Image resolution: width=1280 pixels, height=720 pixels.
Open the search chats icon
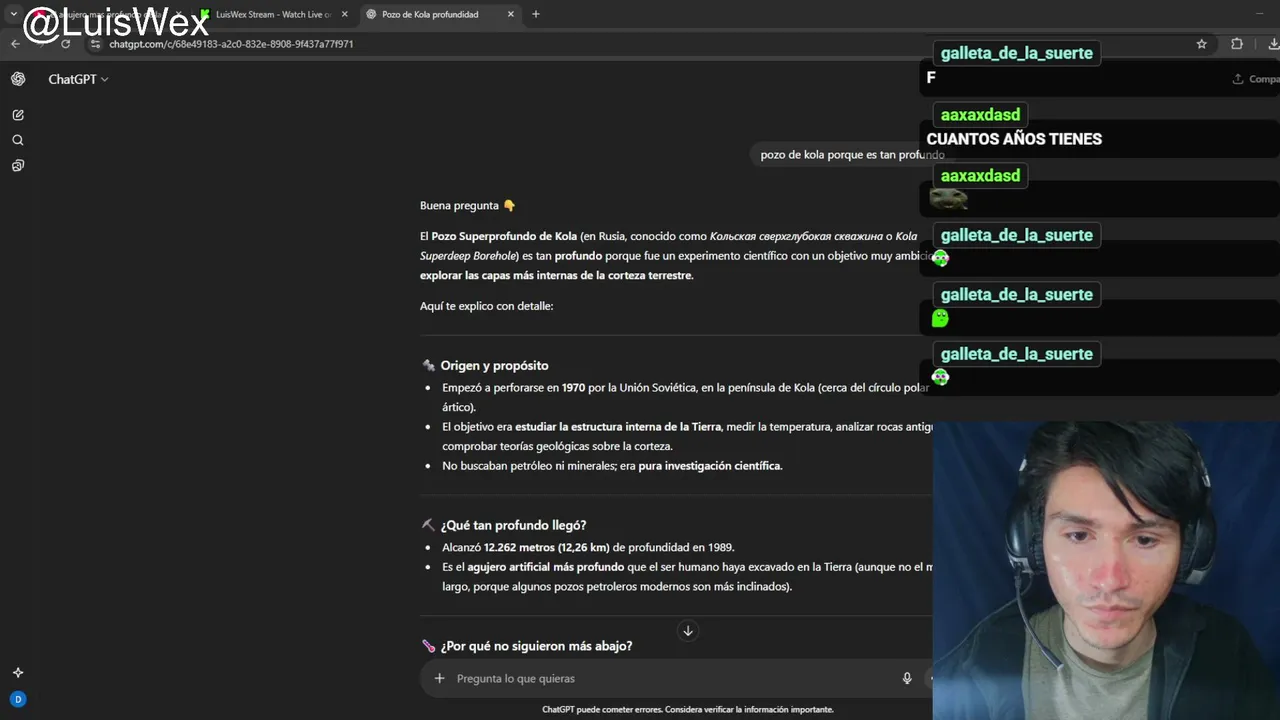(18, 140)
